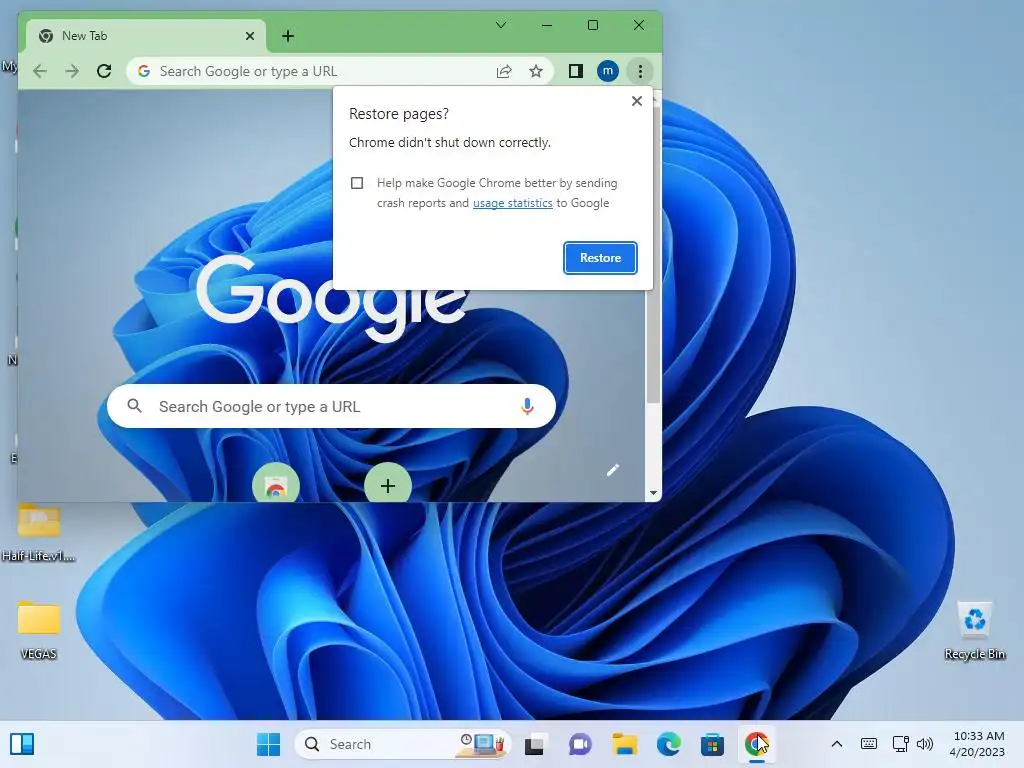
Task: Show hidden system tray icons
Action: [x=837, y=744]
